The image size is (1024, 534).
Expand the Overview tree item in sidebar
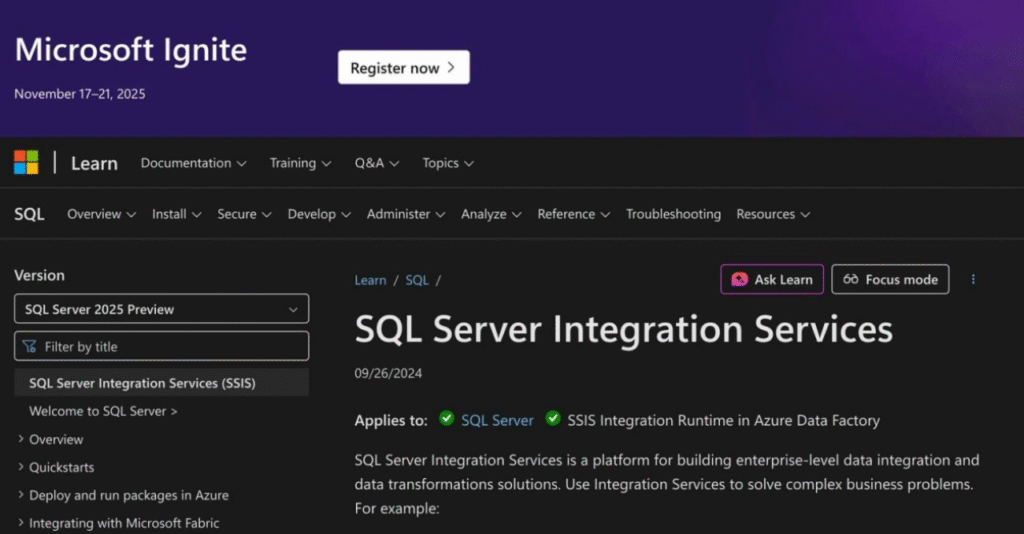tap(56, 439)
